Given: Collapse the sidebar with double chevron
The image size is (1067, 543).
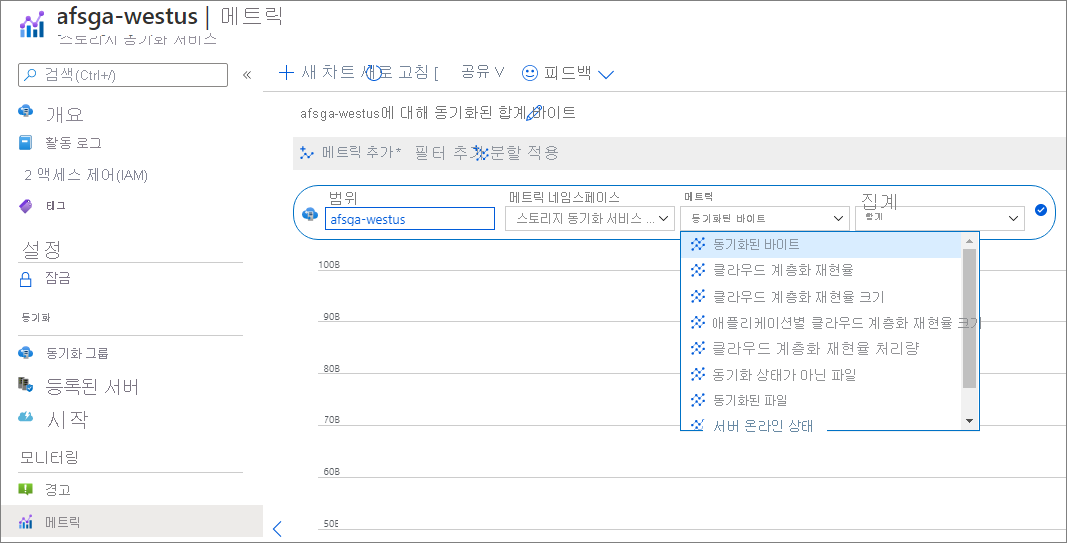Looking at the screenshot, I should coord(247,75).
